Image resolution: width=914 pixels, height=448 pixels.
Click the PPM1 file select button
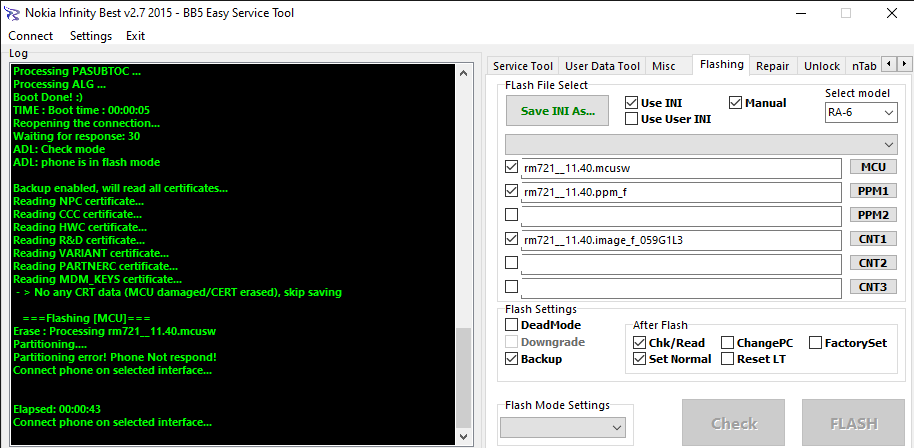click(873, 191)
